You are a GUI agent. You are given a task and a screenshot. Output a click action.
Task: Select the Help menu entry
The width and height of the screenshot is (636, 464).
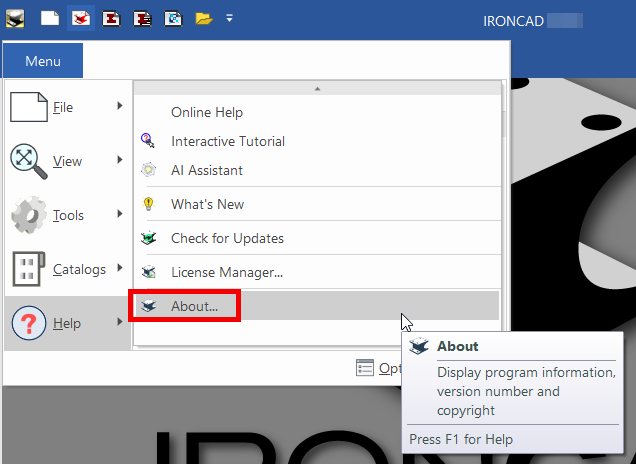(67, 323)
